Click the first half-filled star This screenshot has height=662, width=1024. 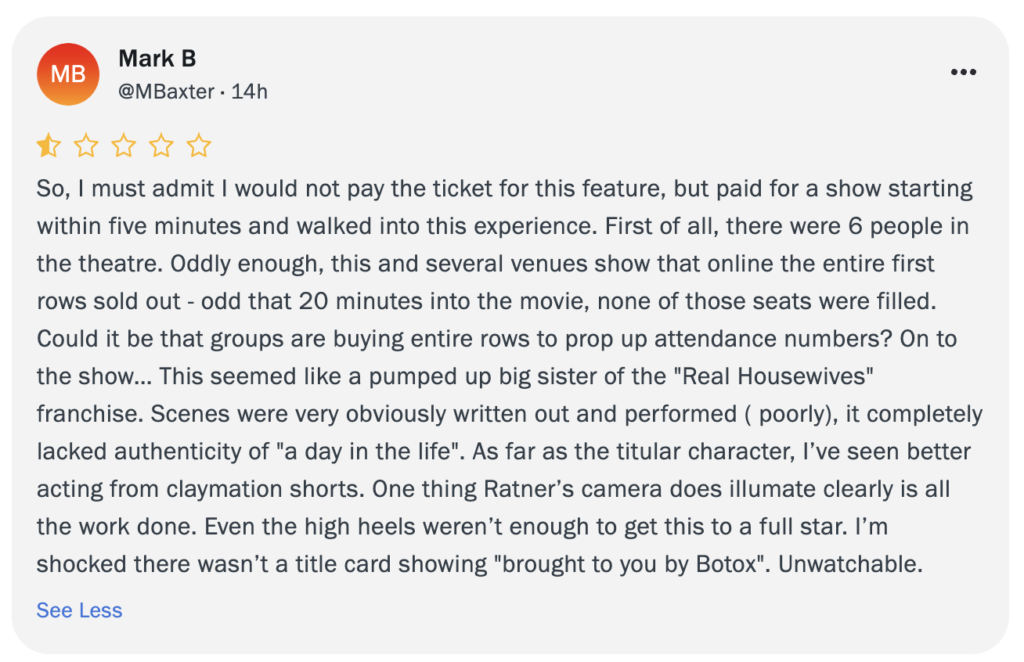(x=49, y=146)
